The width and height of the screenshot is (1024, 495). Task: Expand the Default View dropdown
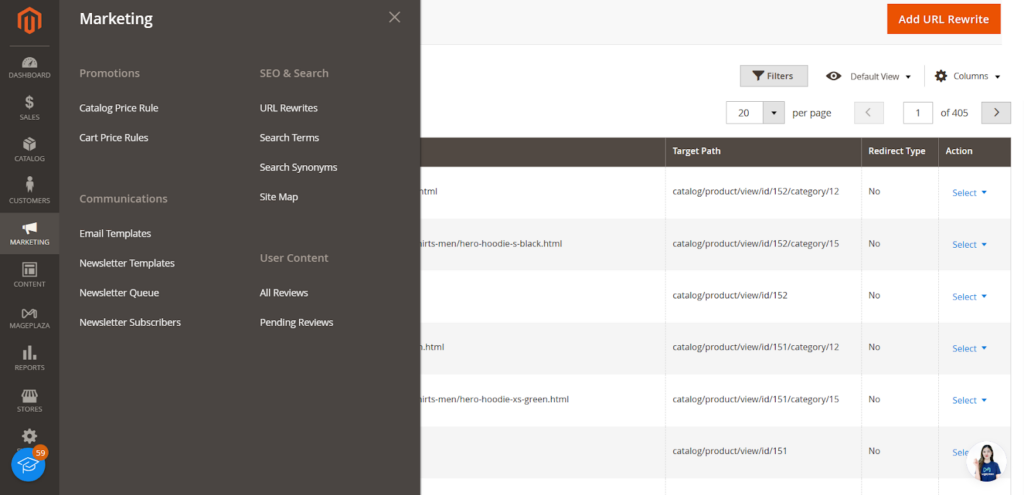pos(868,76)
